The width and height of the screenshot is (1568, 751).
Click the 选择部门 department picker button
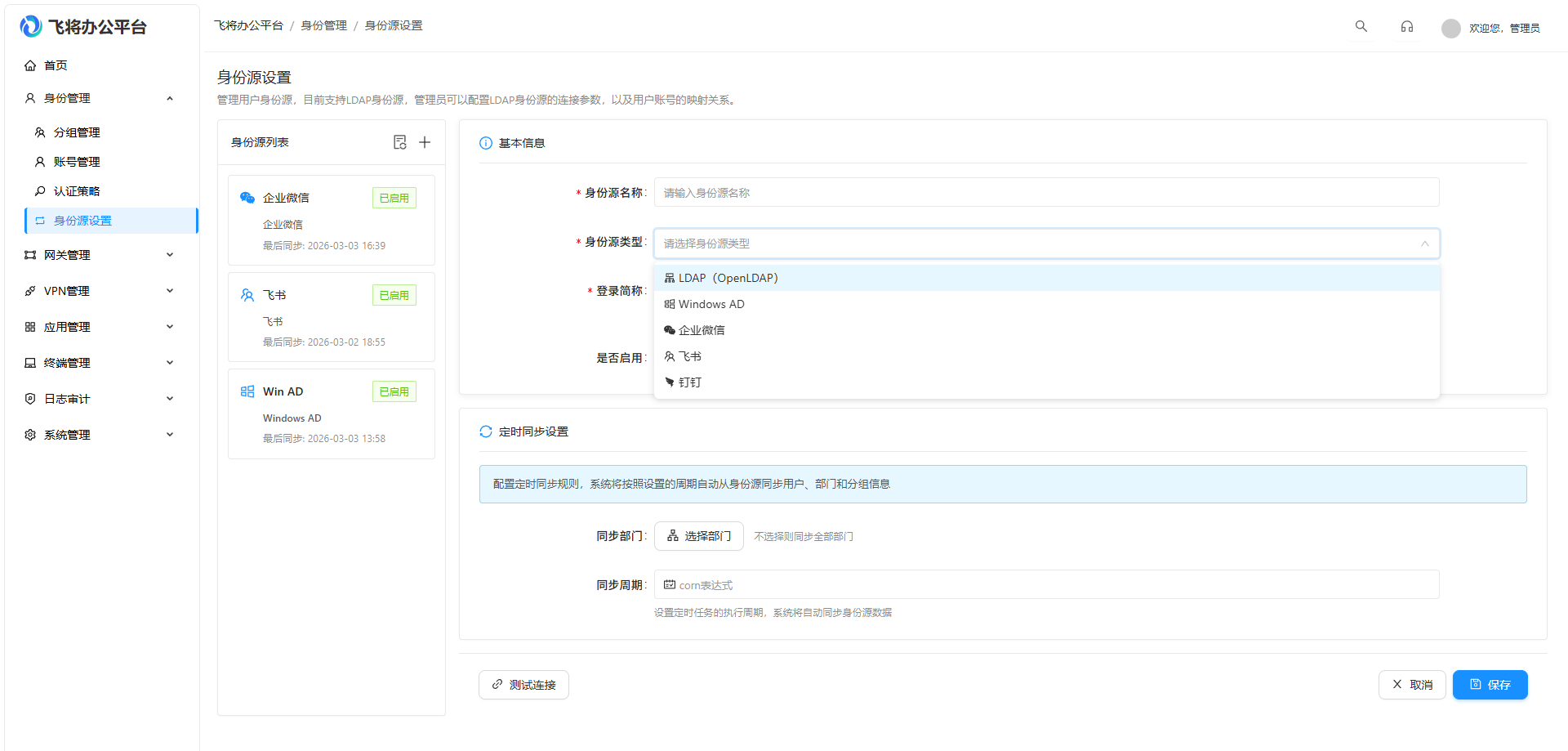(x=698, y=535)
